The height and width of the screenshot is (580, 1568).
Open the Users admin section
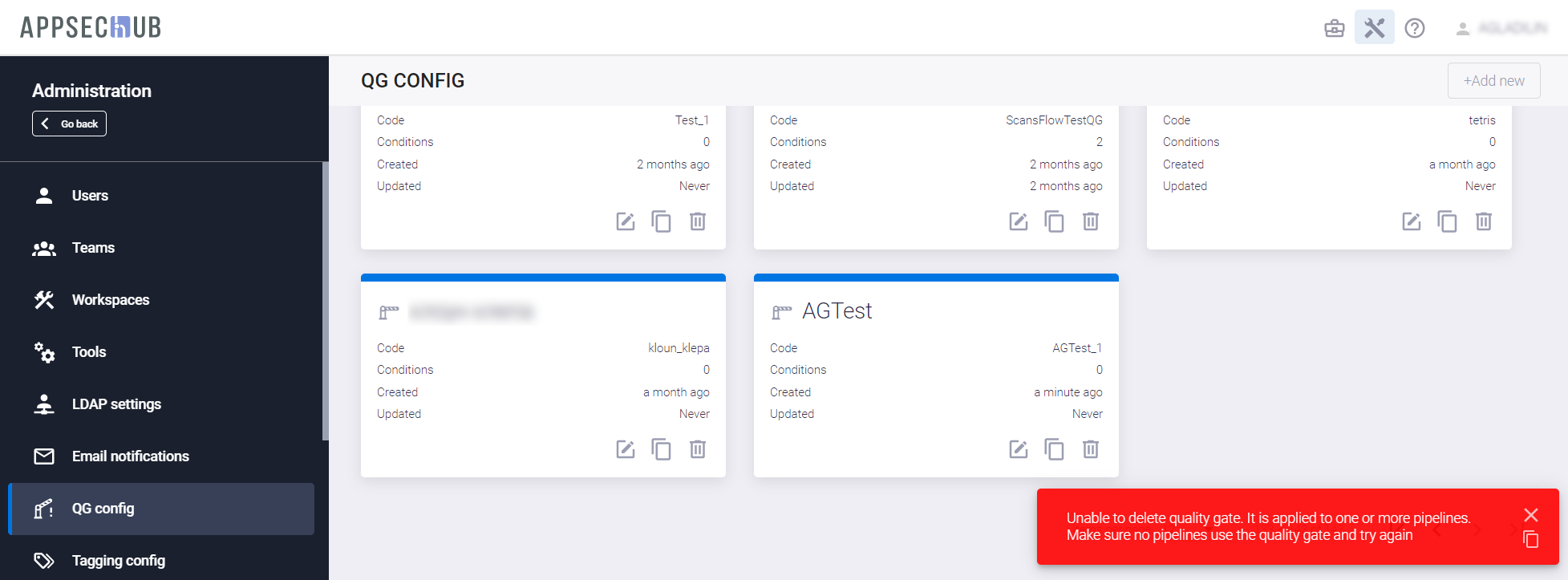90,196
